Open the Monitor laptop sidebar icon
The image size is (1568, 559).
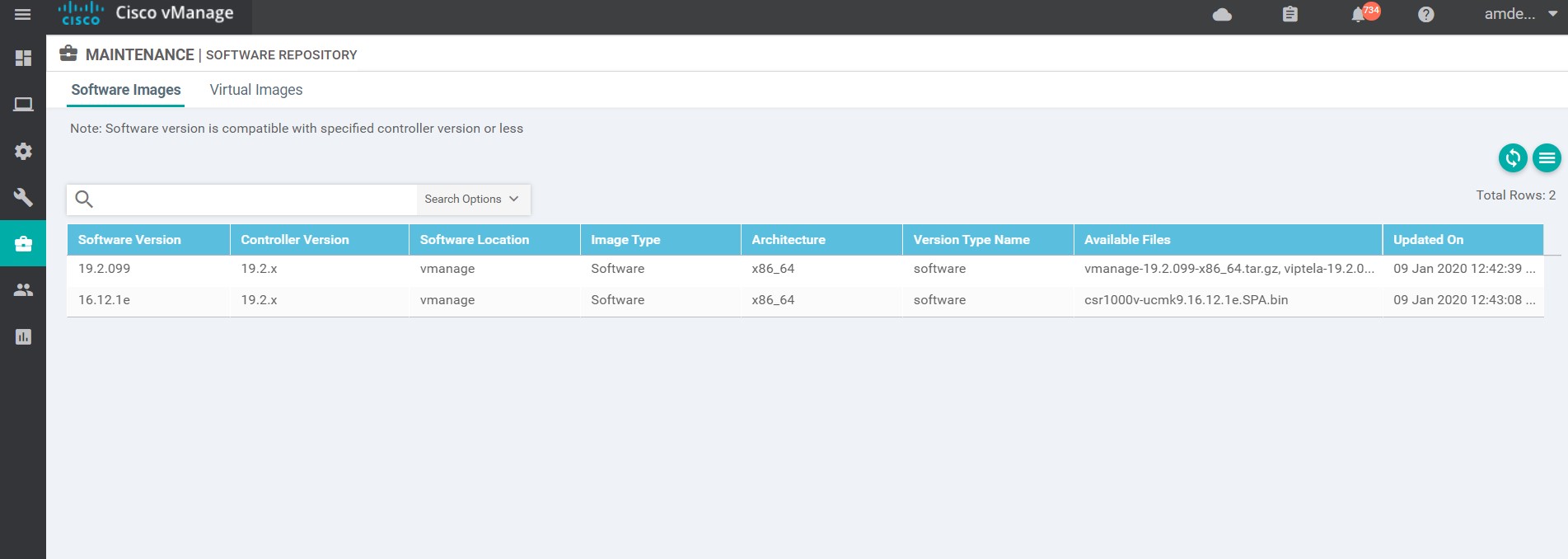click(23, 105)
